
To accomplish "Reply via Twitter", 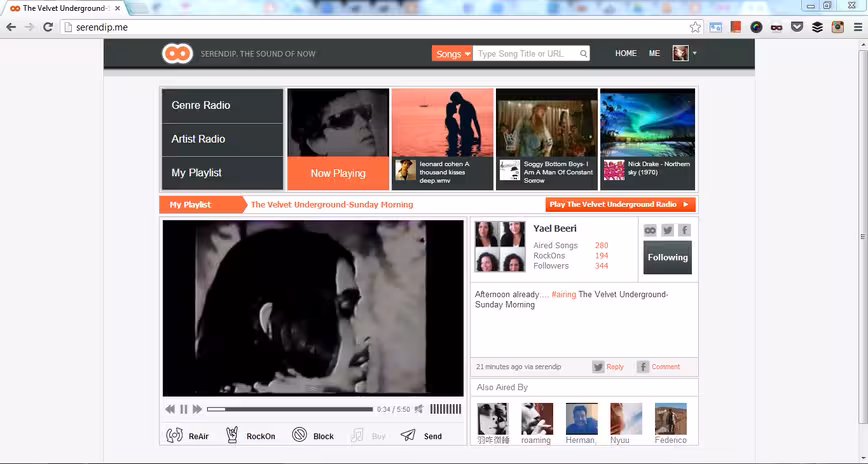I will 608,367.
